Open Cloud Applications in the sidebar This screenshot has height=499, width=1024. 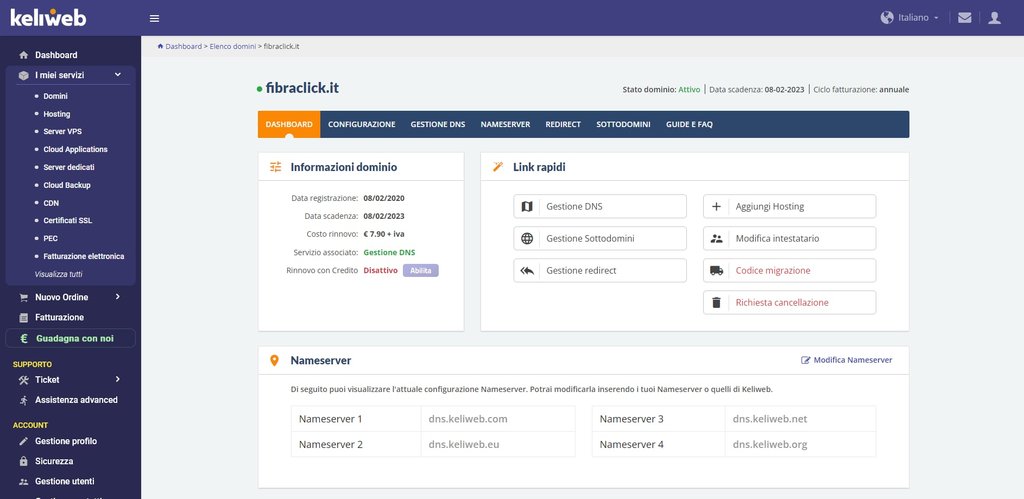(x=76, y=150)
